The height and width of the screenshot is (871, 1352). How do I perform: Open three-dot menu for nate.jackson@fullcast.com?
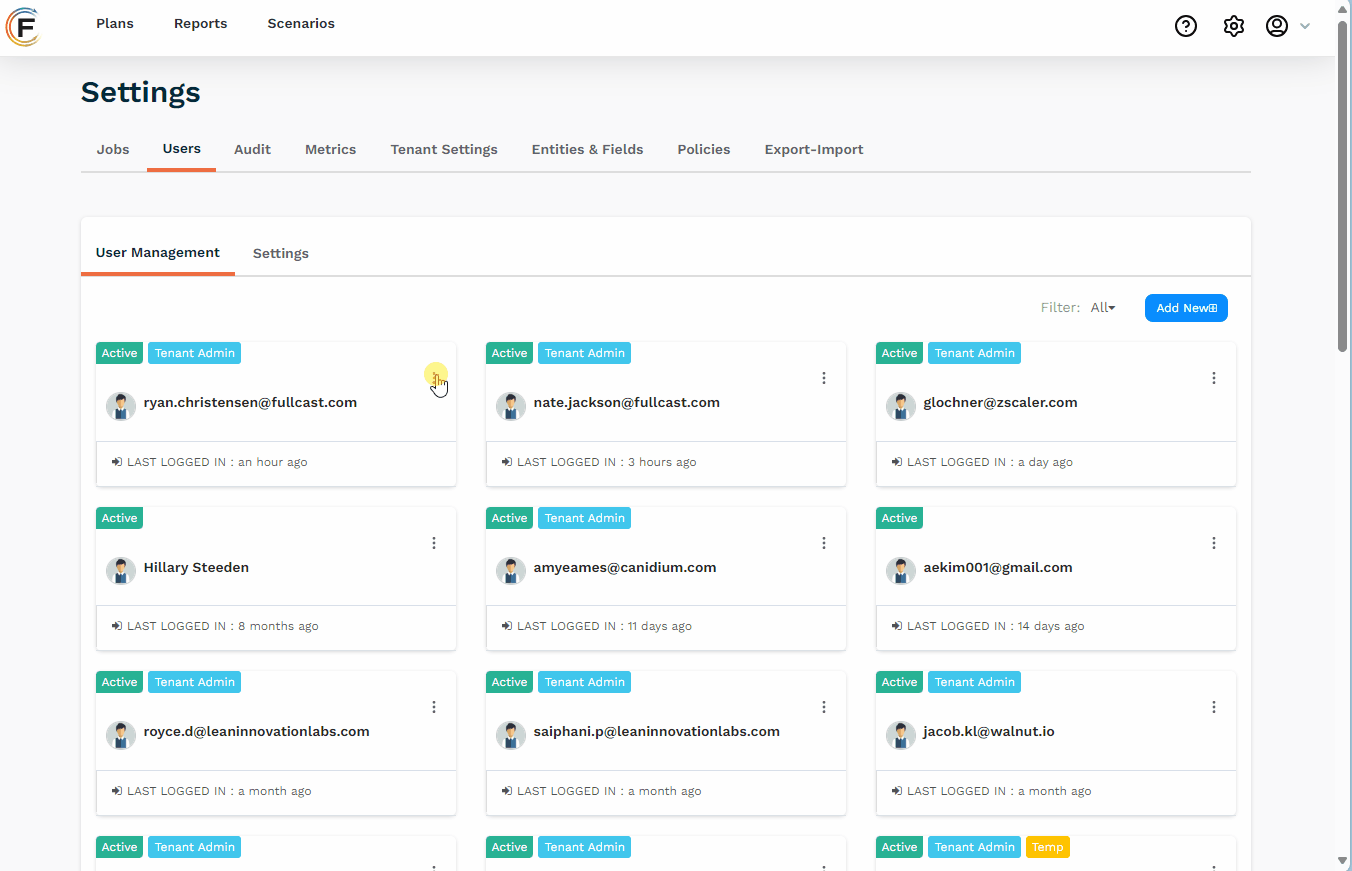click(x=824, y=378)
